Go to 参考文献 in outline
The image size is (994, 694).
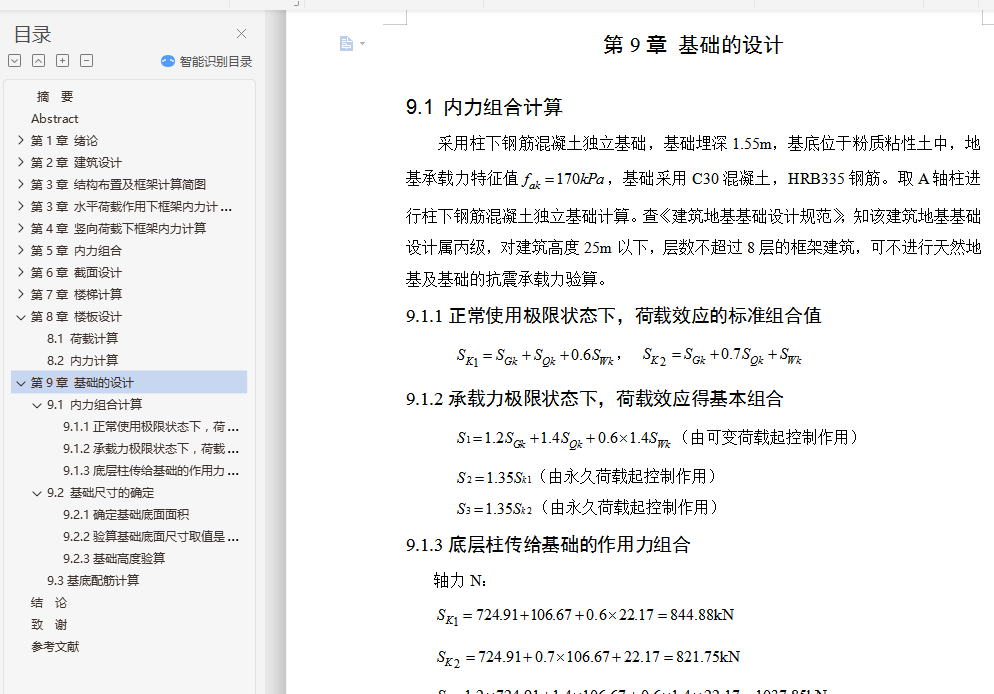(x=55, y=646)
